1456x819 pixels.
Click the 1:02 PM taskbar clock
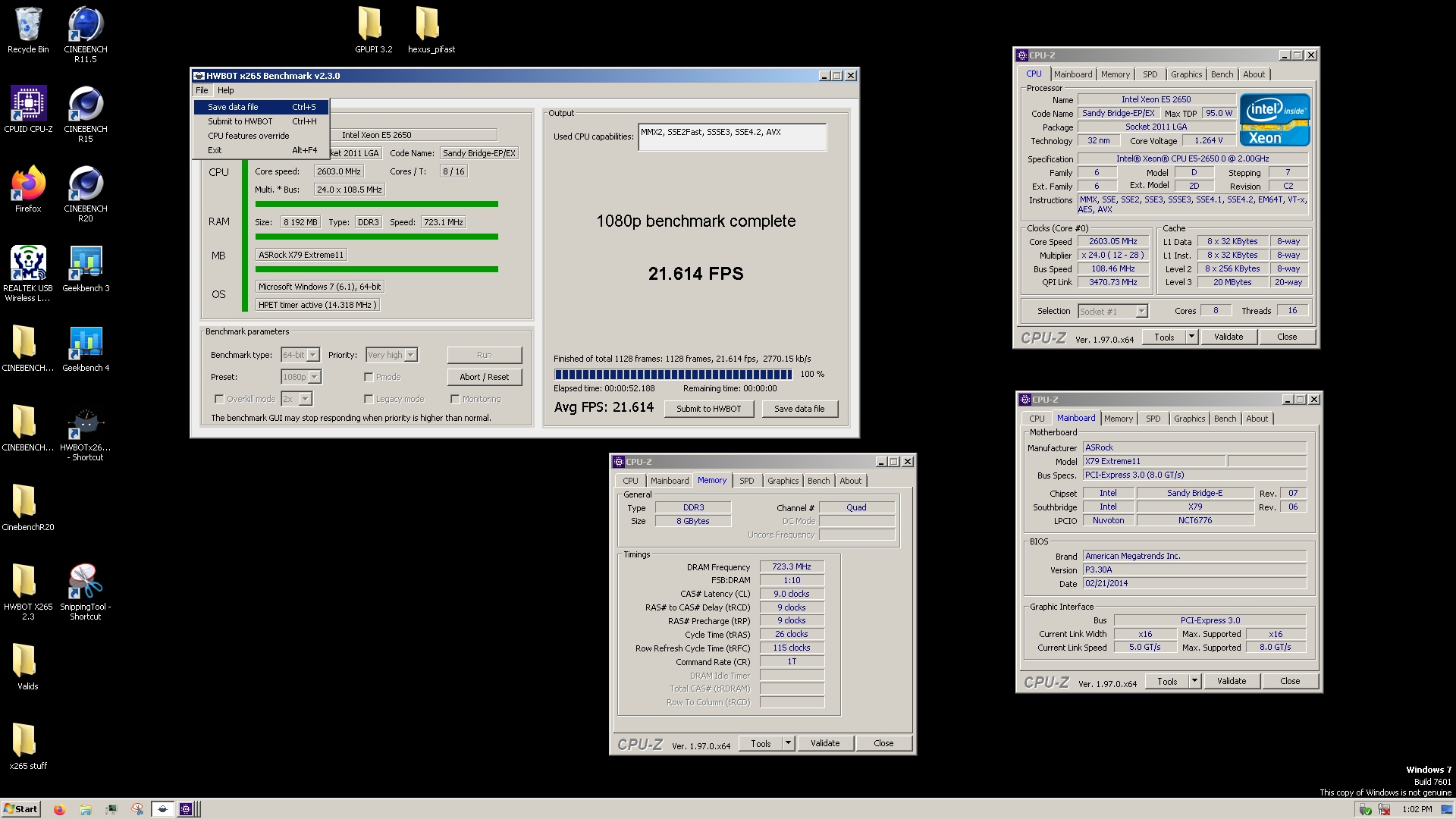(x=1417, y=810)
